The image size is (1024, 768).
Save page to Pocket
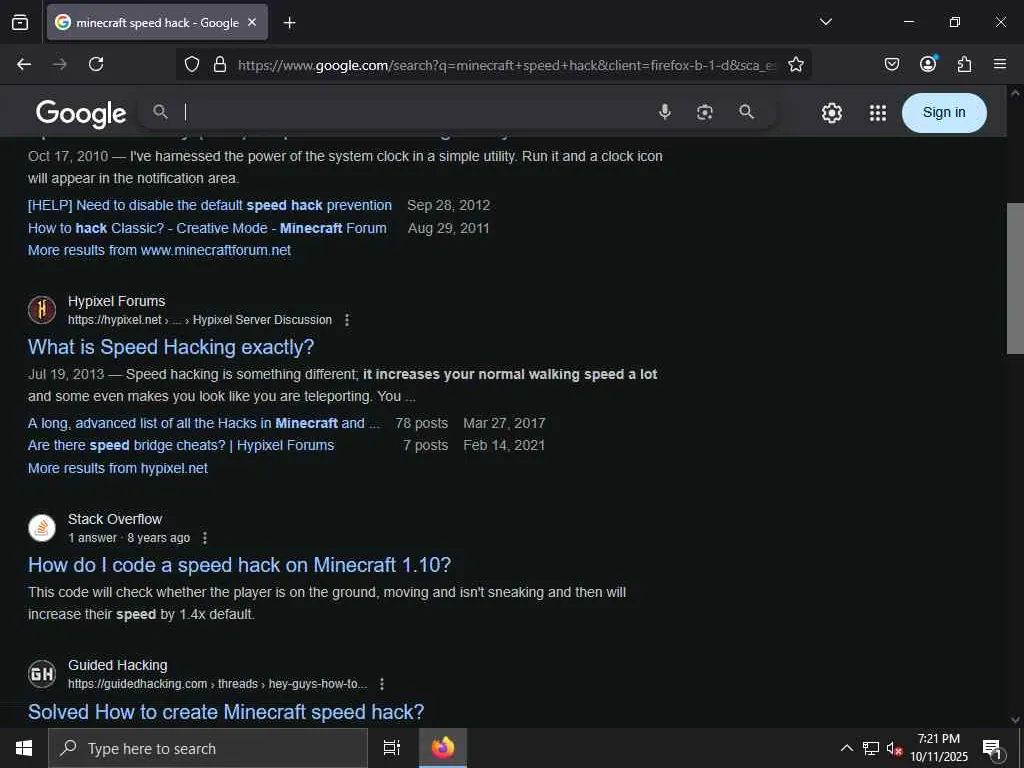coord(892,64)
